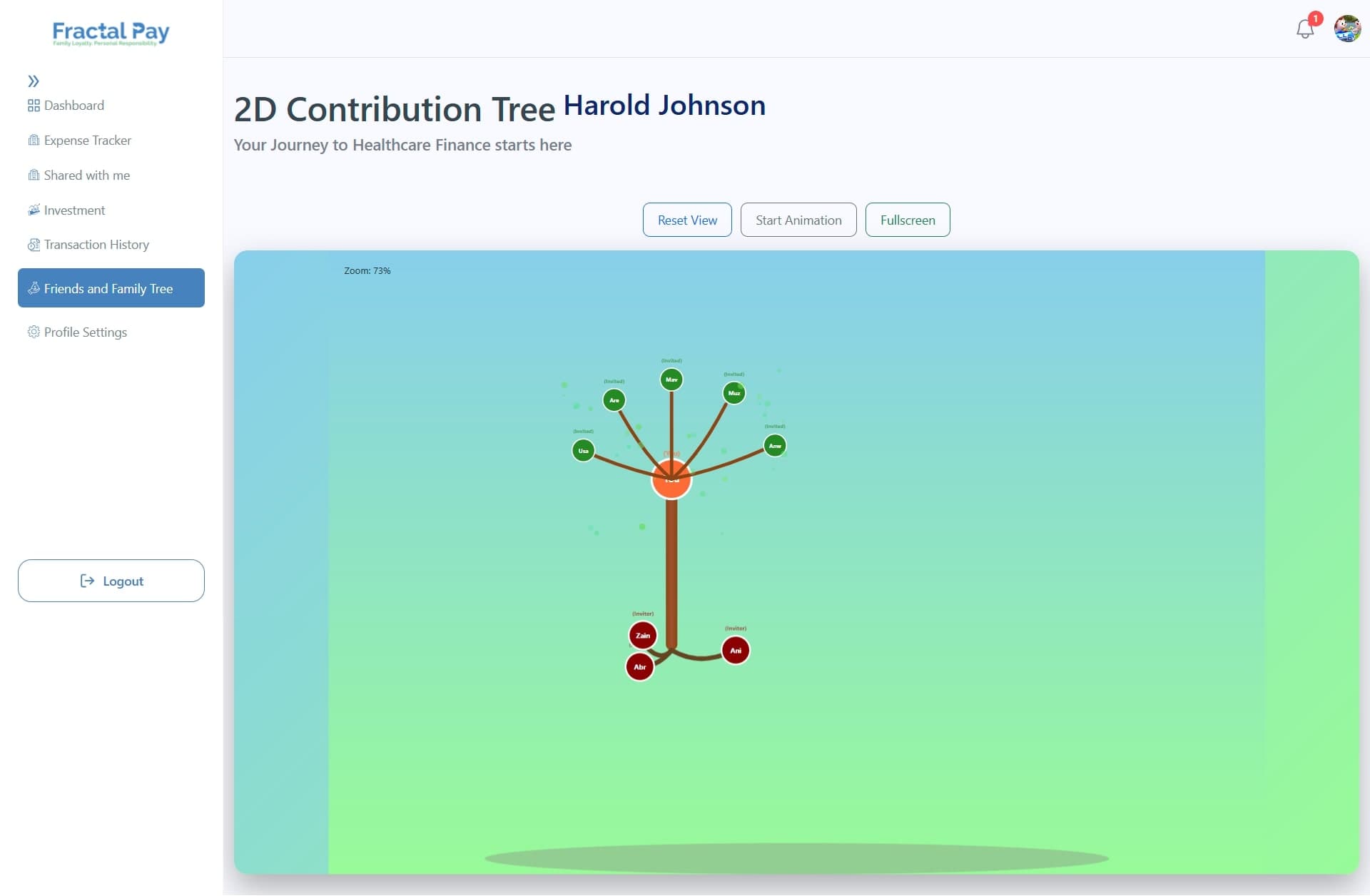
Task: Open the user profile avatar
Action: [x=1347, y=29]
